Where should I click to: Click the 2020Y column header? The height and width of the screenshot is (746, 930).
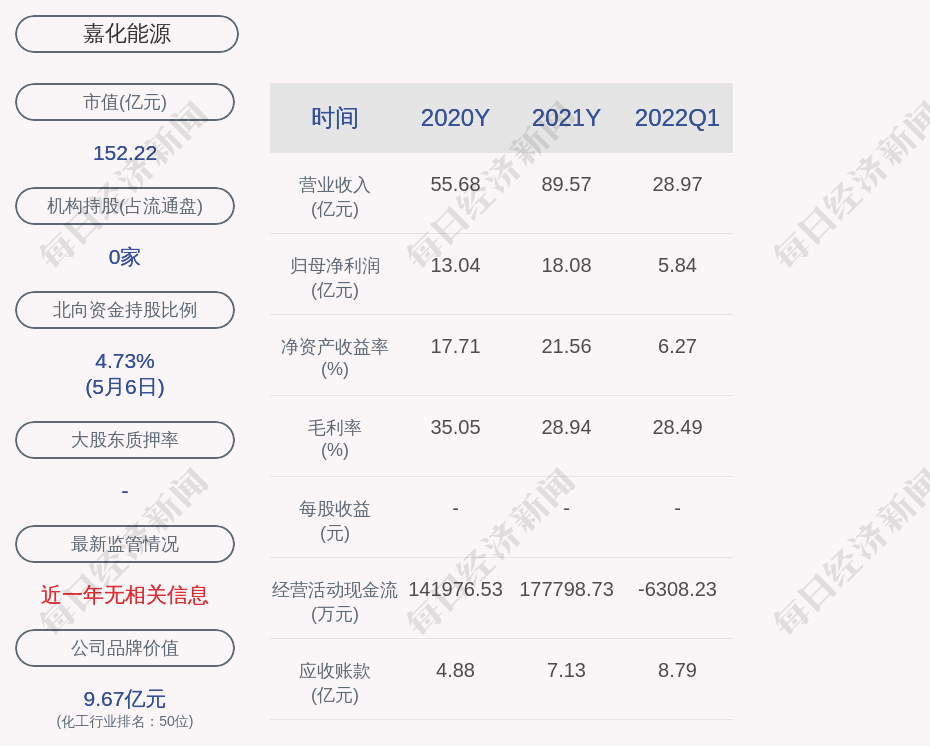(456, 118)
